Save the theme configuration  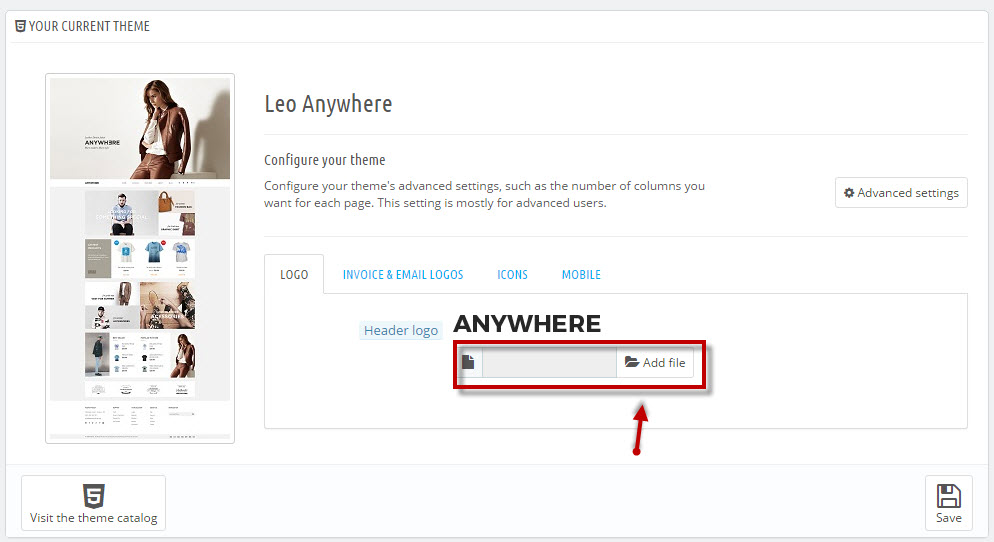coord(948,503)
